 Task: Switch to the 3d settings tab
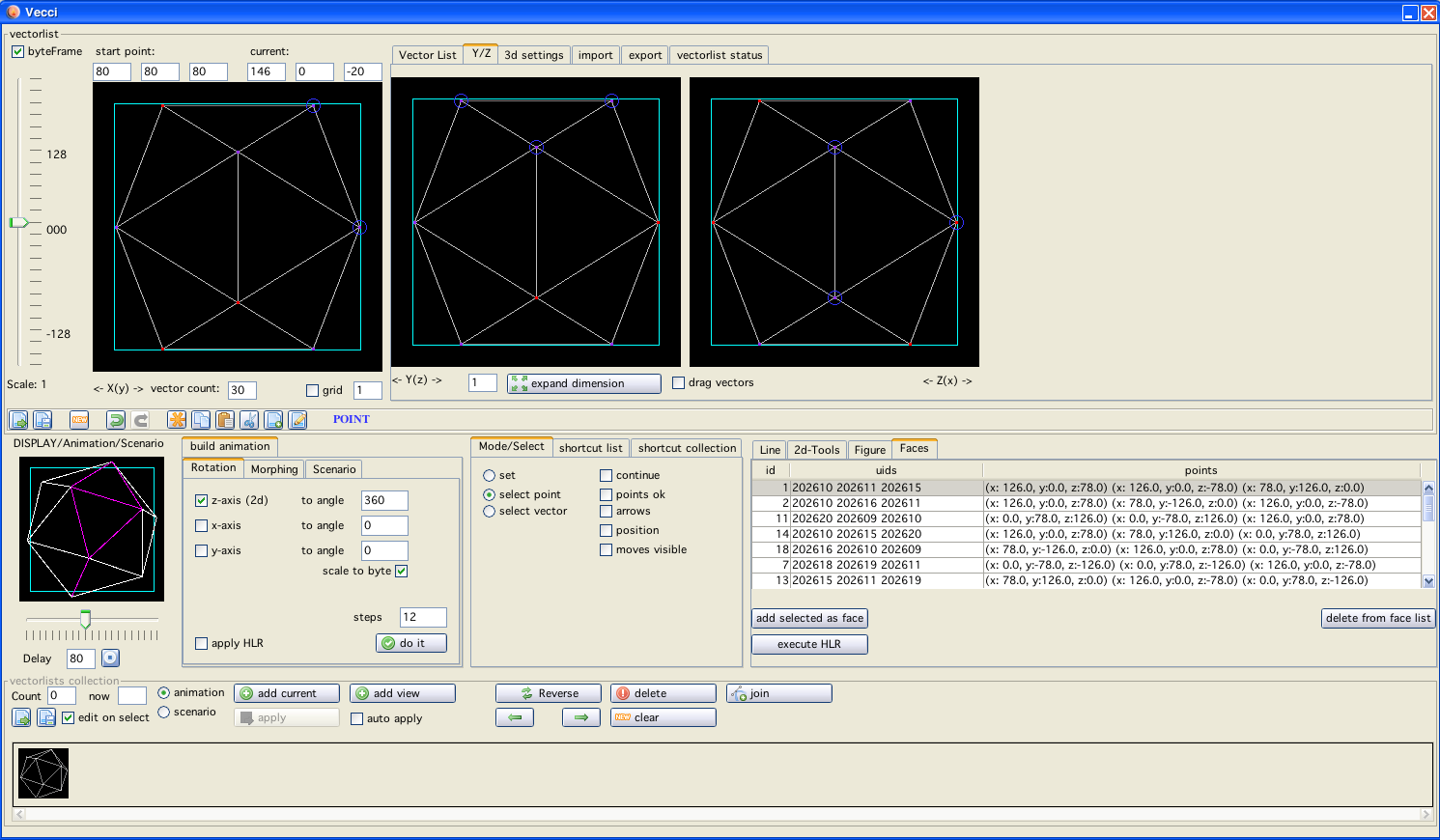click(x=534, y=55)
